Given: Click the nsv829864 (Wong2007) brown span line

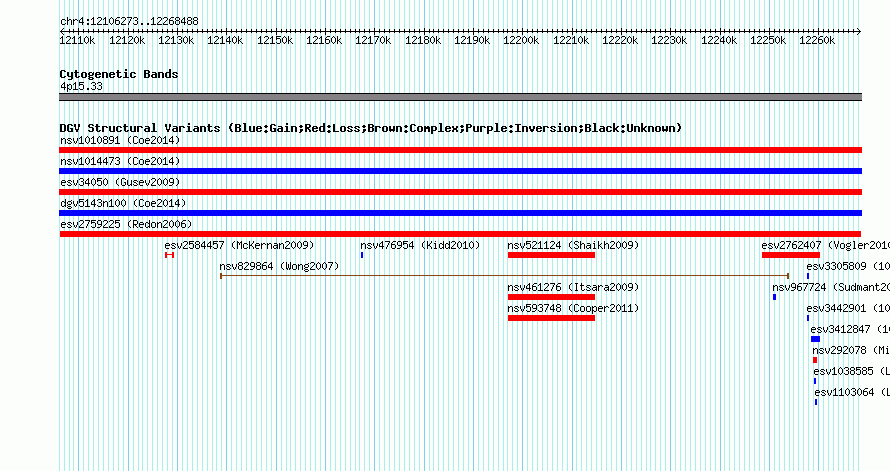Looking at the screenshot, I should tap(505, 276).
